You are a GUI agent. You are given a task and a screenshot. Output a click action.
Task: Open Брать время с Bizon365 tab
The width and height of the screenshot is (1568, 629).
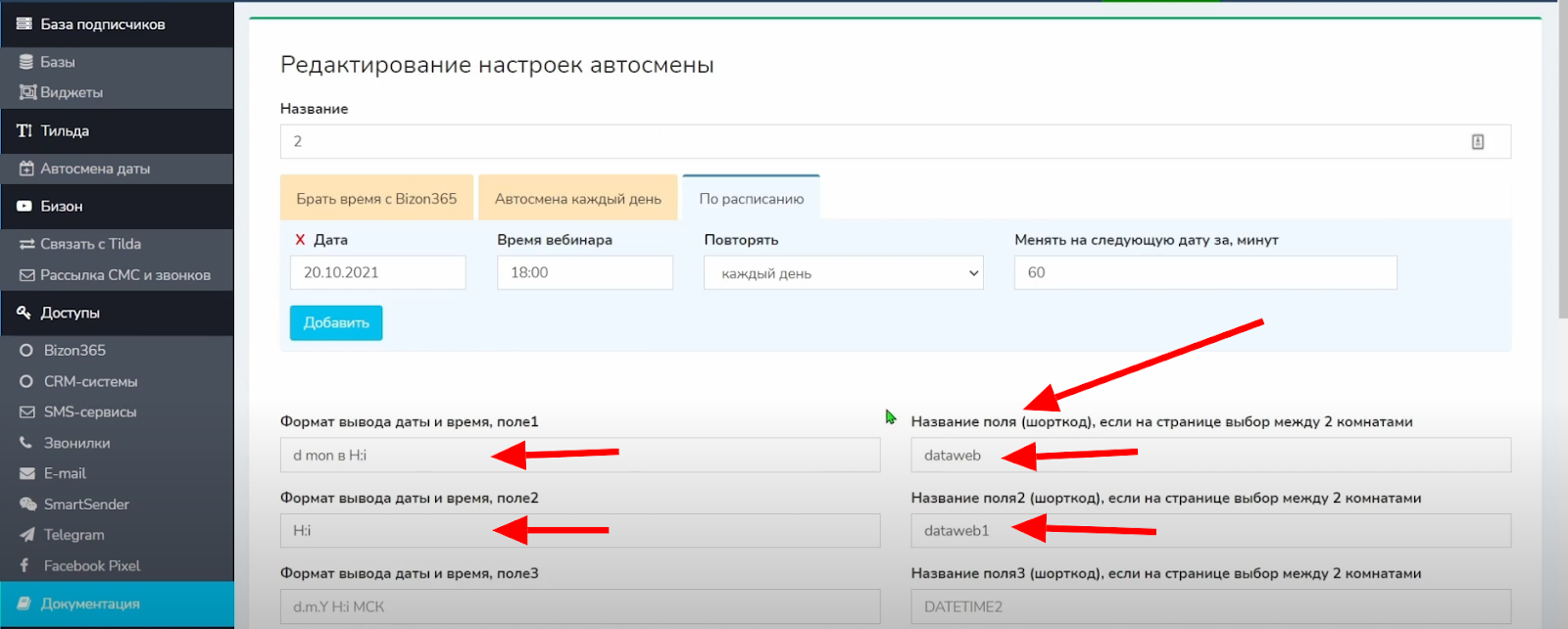click(x=376, y=199)
